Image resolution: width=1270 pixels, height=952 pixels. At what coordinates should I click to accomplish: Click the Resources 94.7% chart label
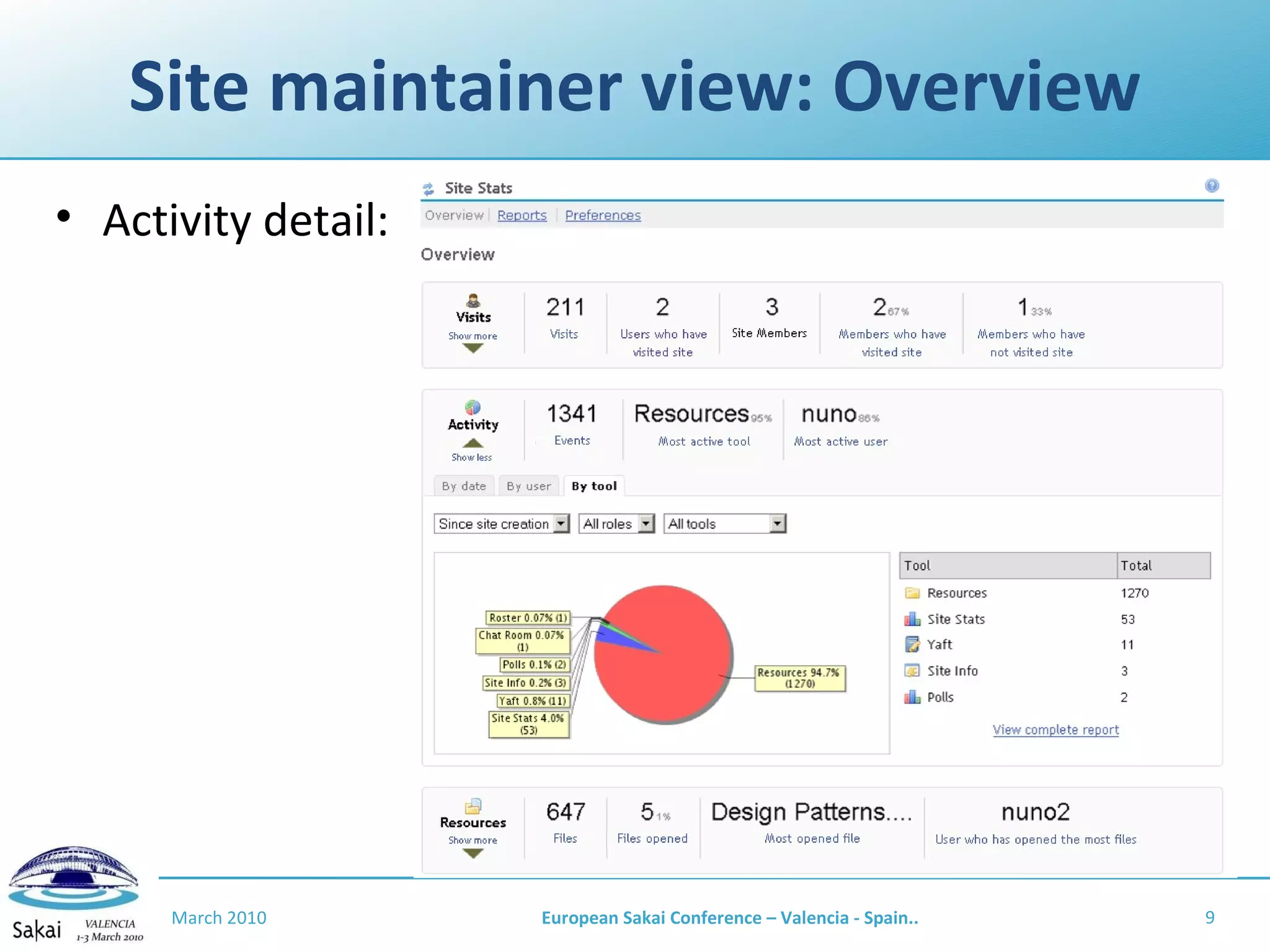(800, 678)
